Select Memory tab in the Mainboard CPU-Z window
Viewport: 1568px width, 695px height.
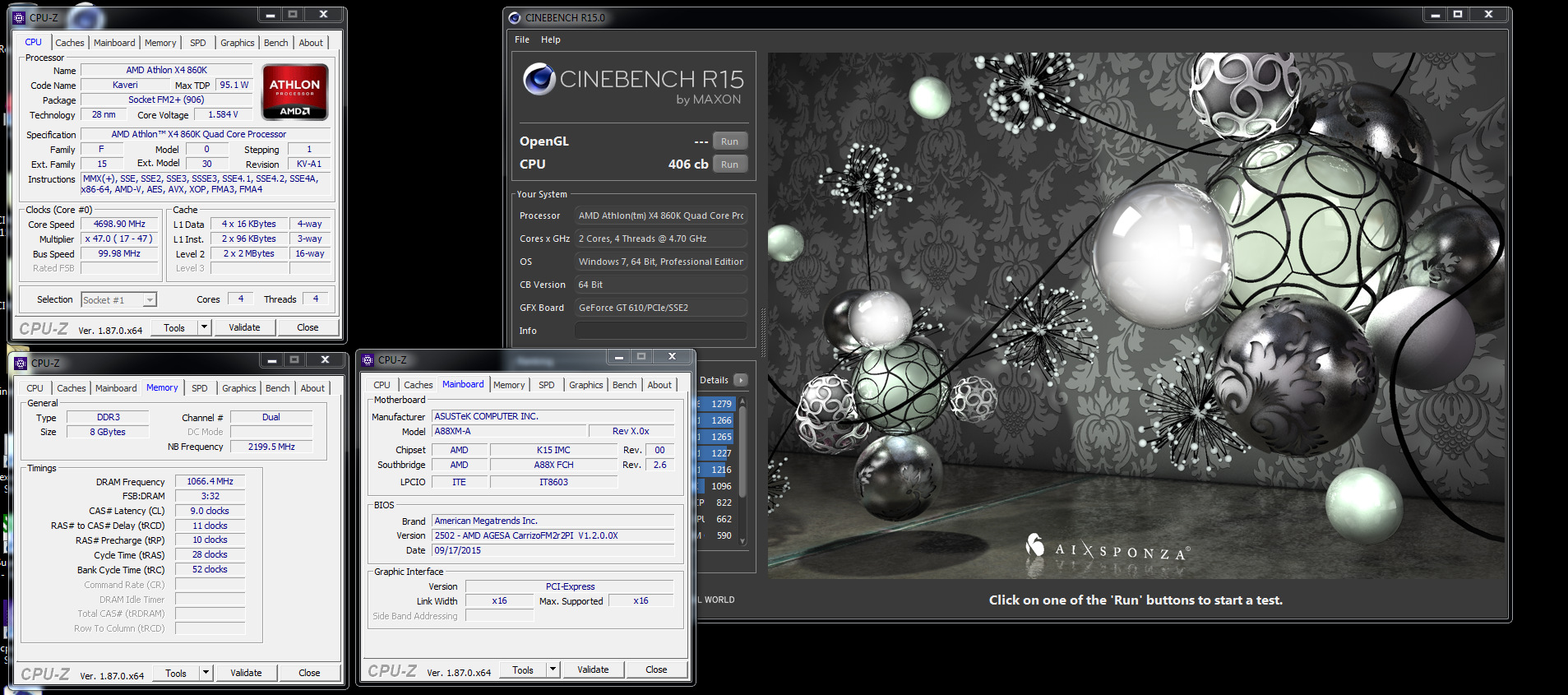pos(509,385)
